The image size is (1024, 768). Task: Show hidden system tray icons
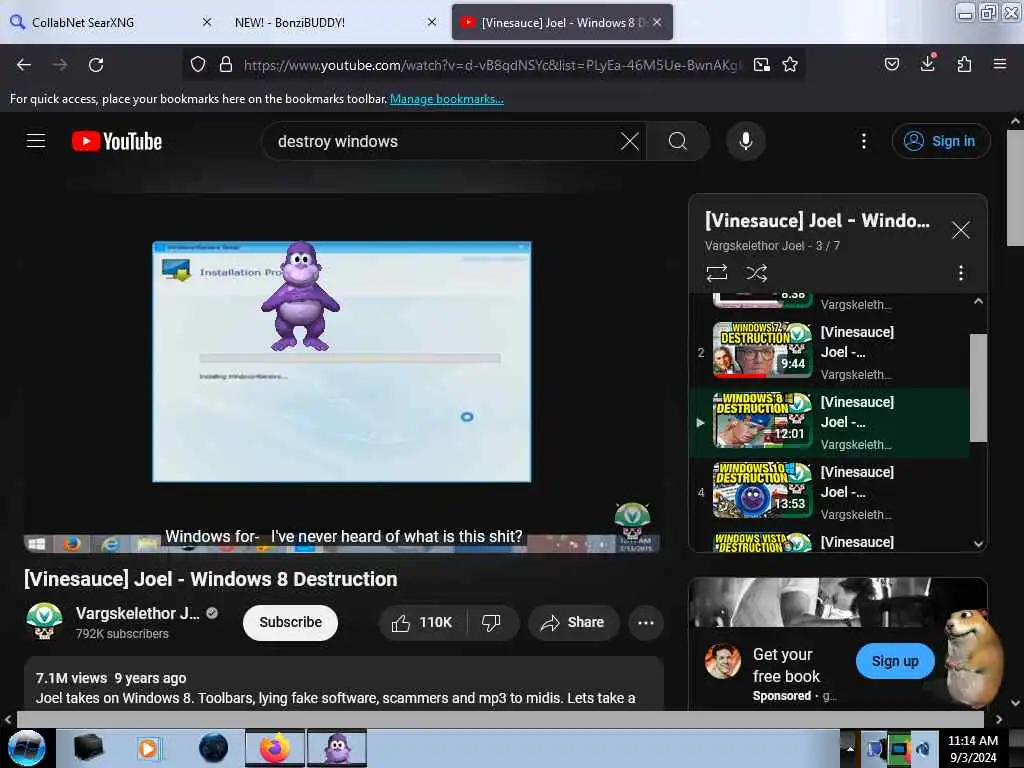pos(850,748)
